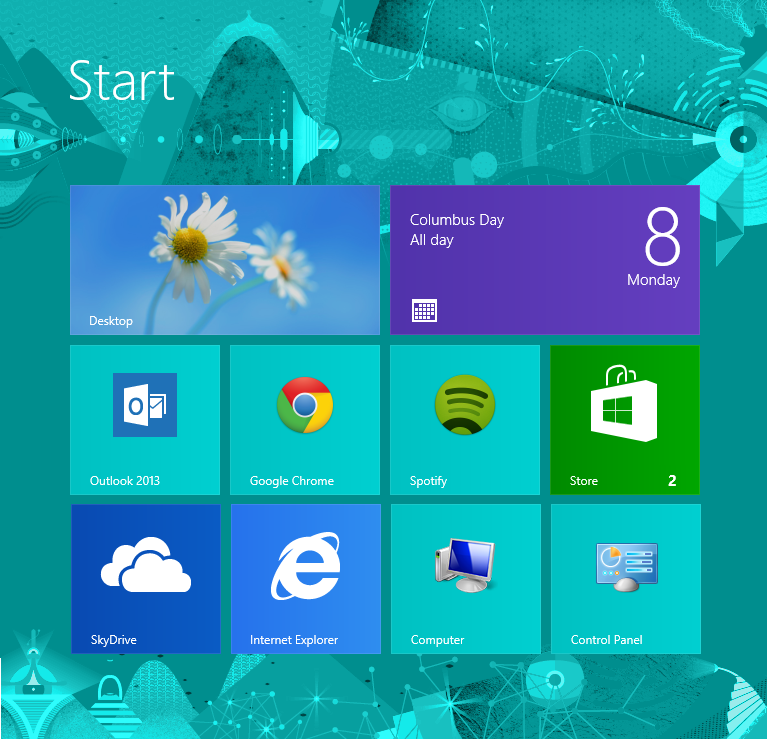
Task: Open SkyDrive cloud icon
Action: [146, 564]
